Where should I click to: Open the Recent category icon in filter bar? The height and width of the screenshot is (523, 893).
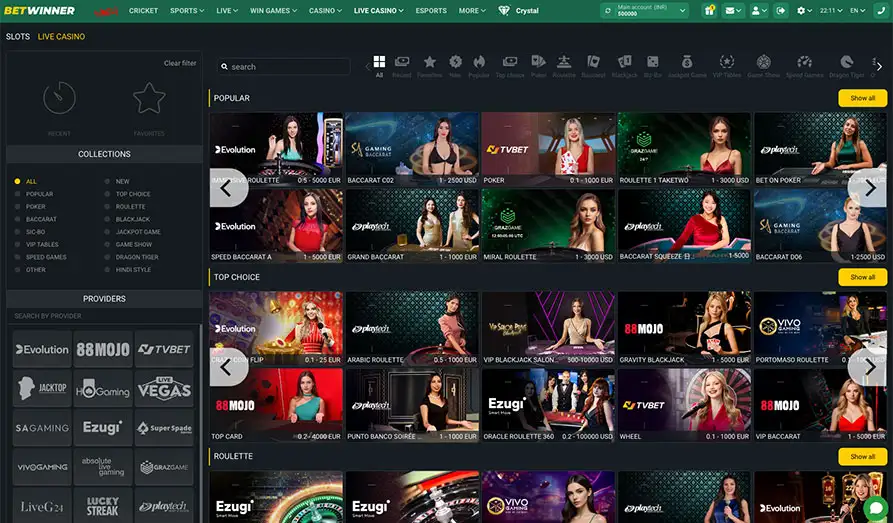tap(402, 62)
